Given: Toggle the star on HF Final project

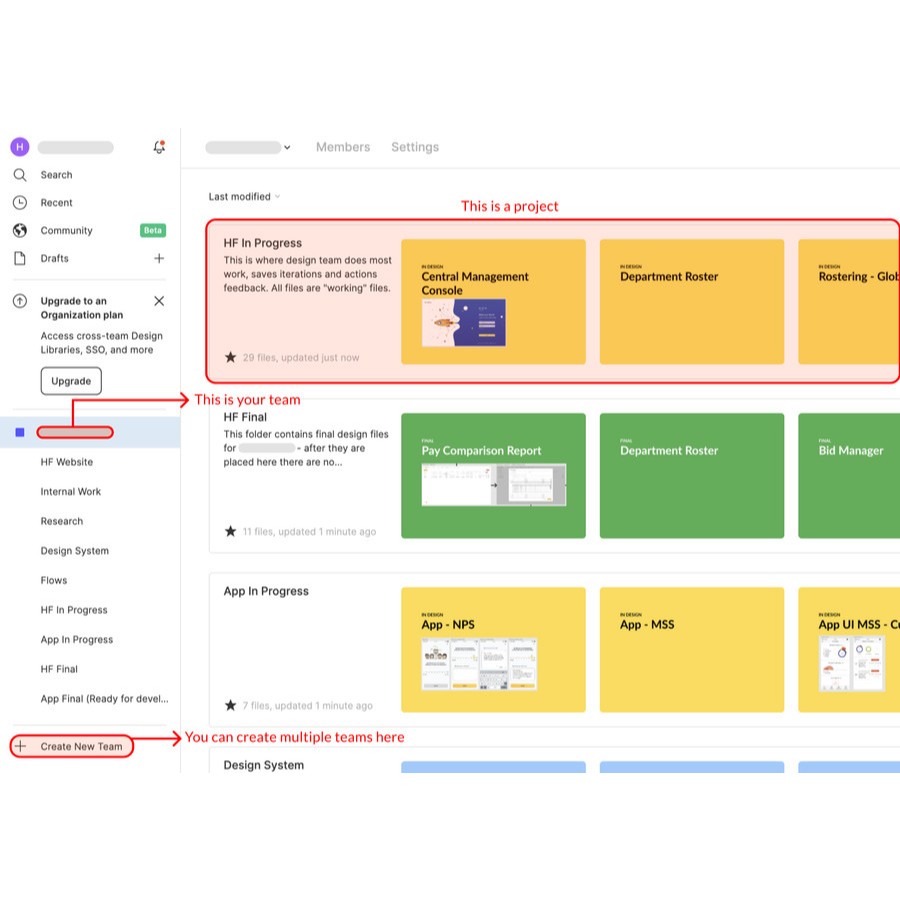Looking at the screenshot, I should tap(231, 531).
